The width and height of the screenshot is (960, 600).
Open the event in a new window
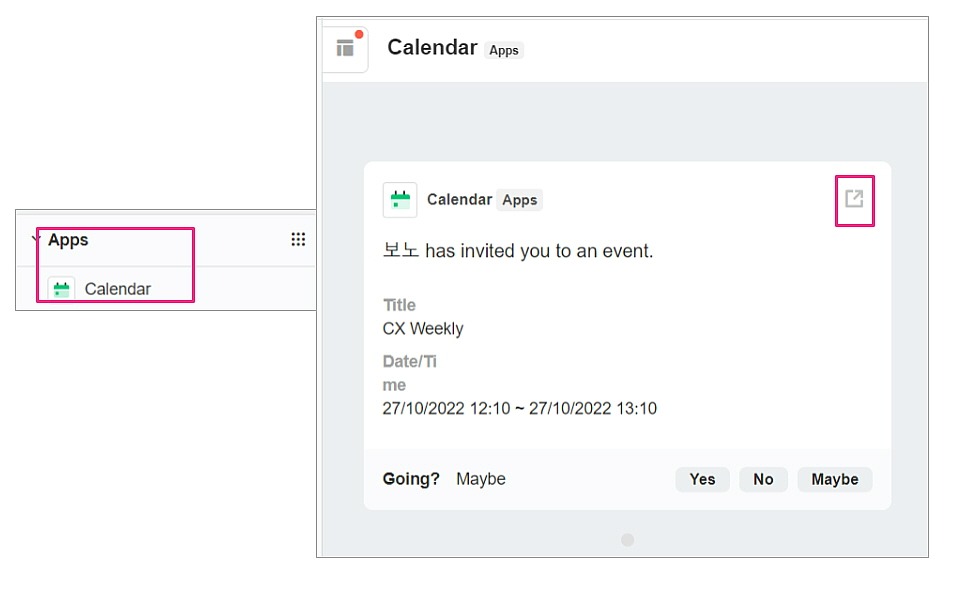coord(854,199)
